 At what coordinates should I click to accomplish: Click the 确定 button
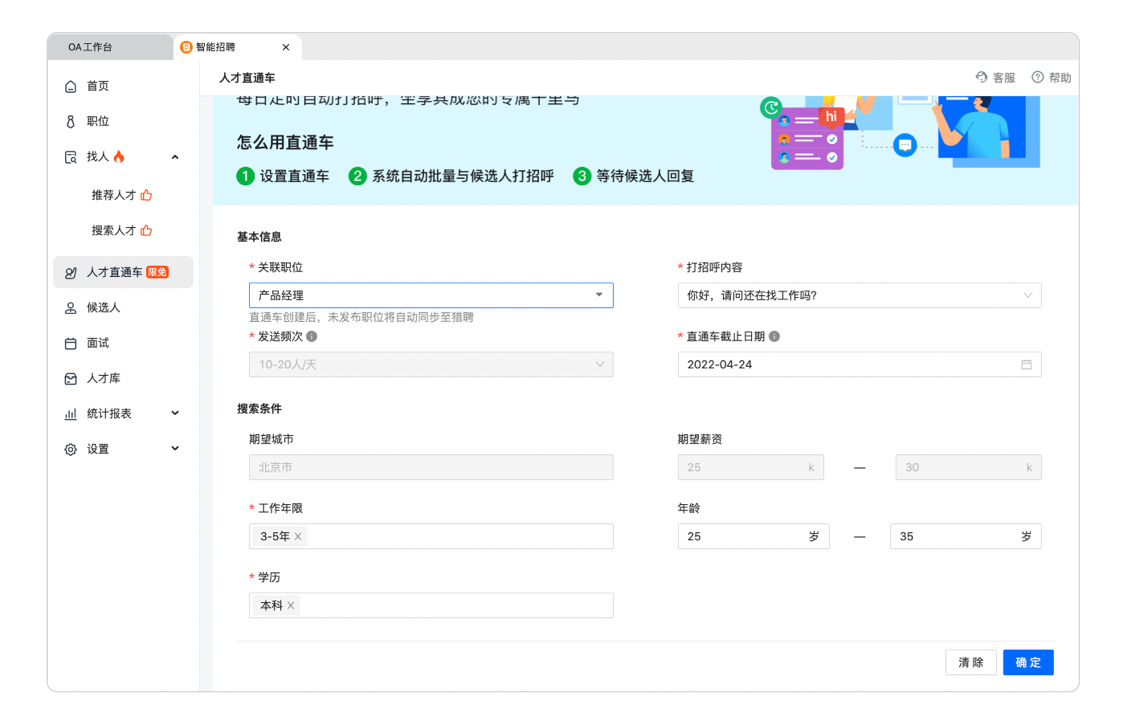[x=1027, y=662]
